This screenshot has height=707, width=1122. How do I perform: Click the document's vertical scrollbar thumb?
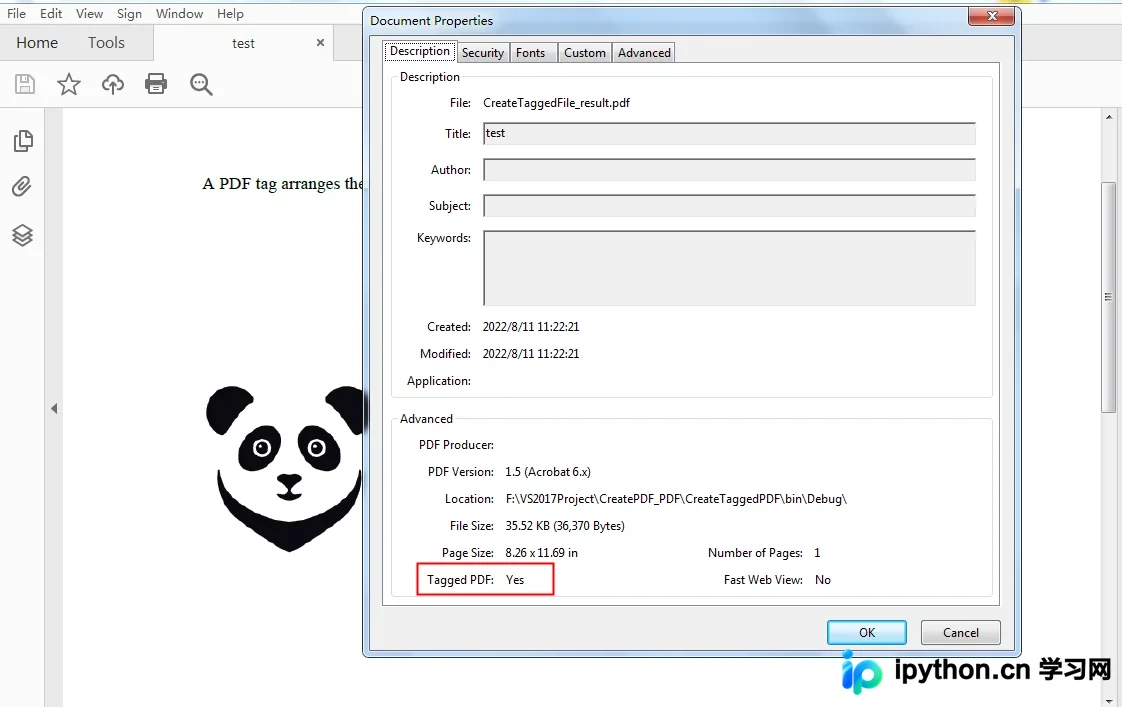coord(1108,297)
